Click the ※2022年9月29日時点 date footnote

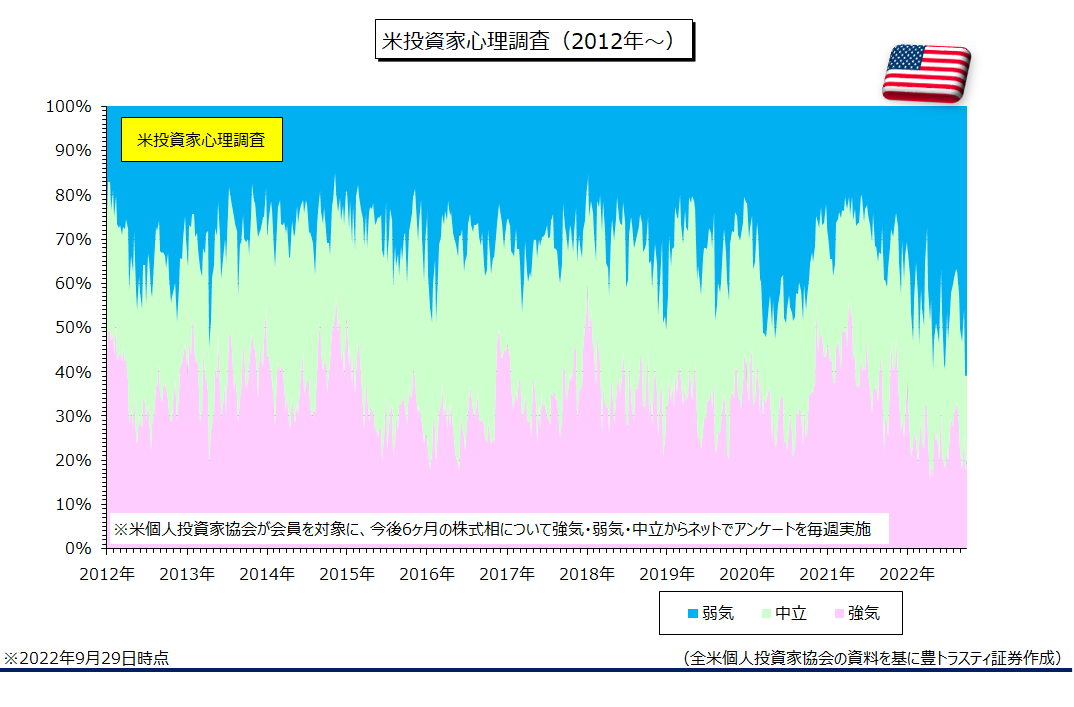pos(86,658)
